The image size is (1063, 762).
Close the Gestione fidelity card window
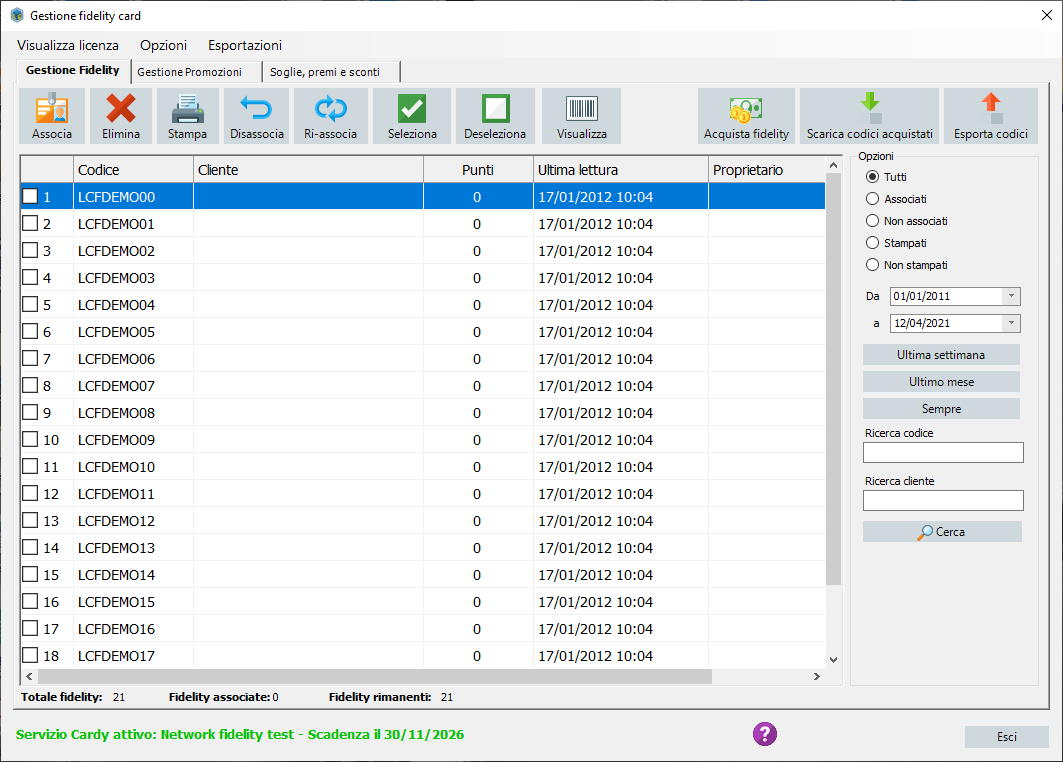pyautogui.click(x=1047, y=15)
